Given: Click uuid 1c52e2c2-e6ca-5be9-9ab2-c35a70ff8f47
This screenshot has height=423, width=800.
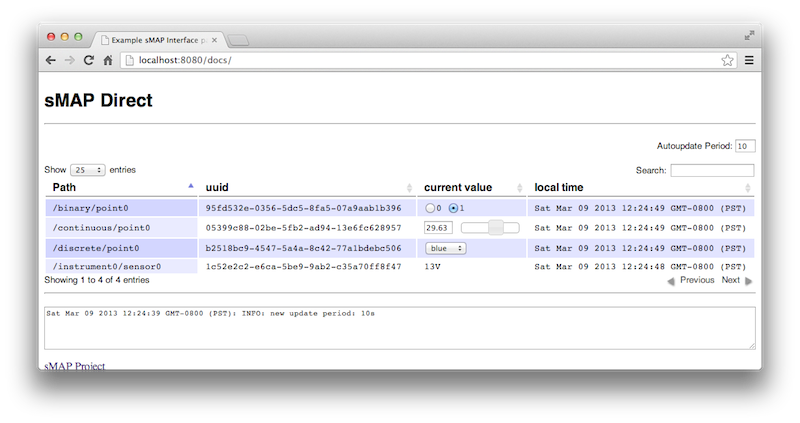Looking at the screenshot, I should click(x=304, y=266).
